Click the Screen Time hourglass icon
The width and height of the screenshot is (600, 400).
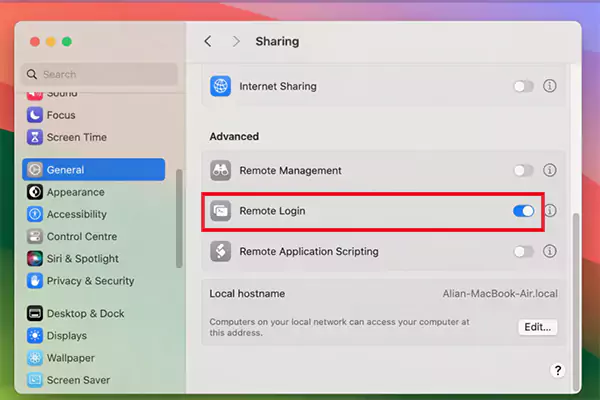tap(35, 137)
